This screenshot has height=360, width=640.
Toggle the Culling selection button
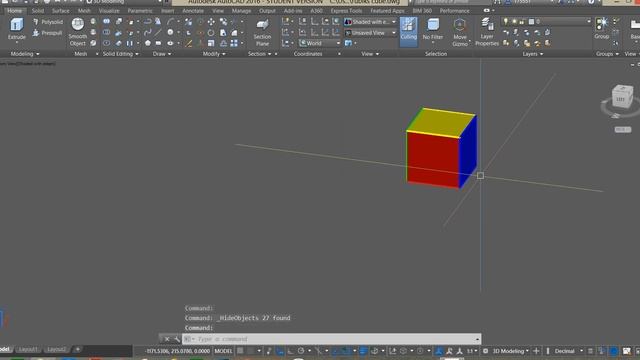coord(409,31)
